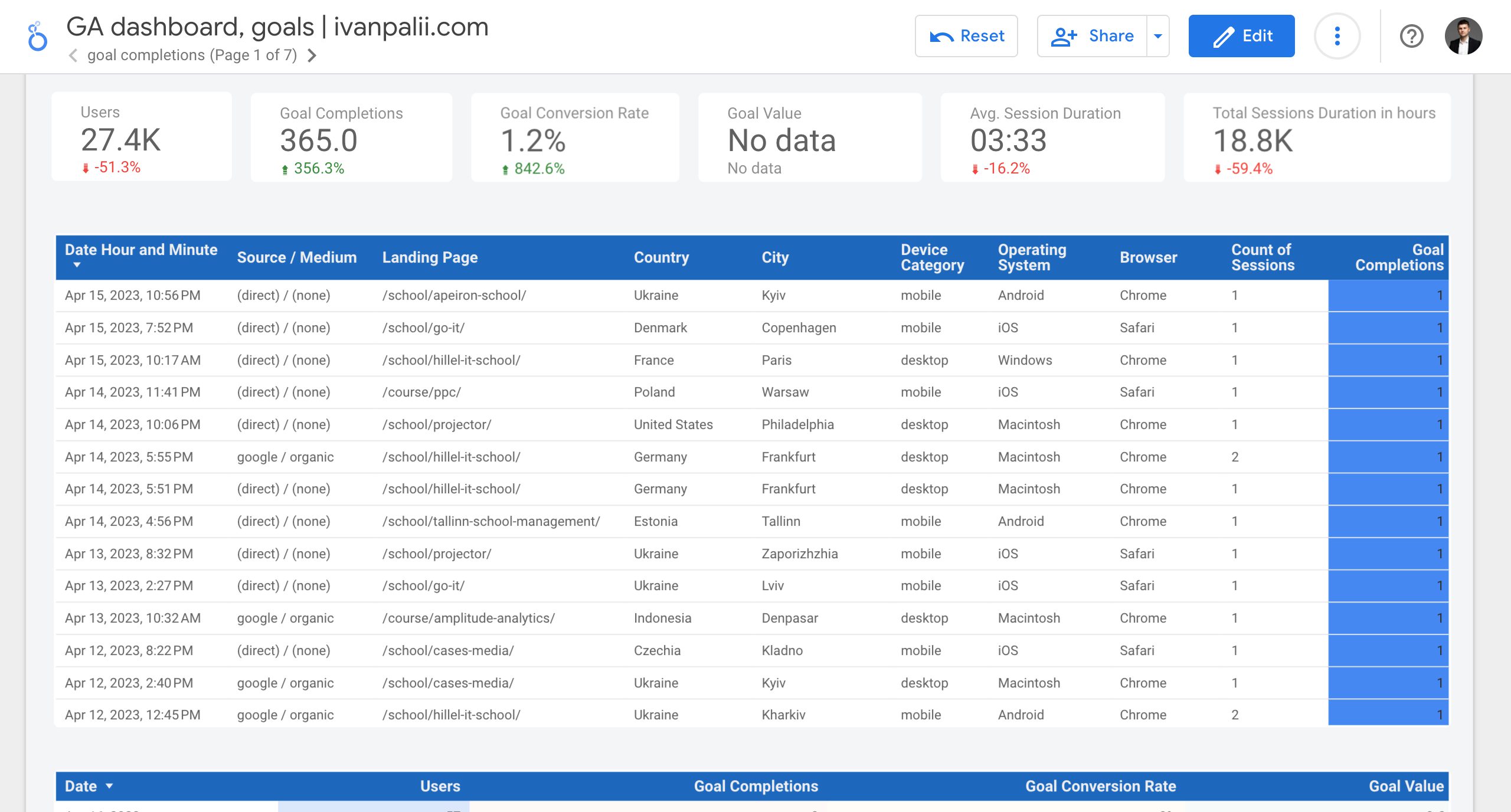This screenshot has width=1511, height=812.
Task: Click '/course/amplitude-analytics/' cell
Action: point(469,618)
